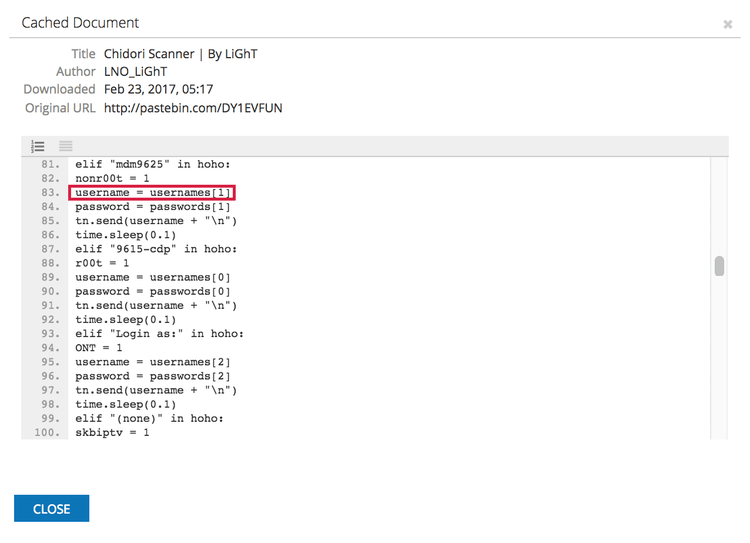The image size is (750, 543).
Task: Select the 'elif "mdm9625" in hoho:' line
Action: [x=152, y=164]
